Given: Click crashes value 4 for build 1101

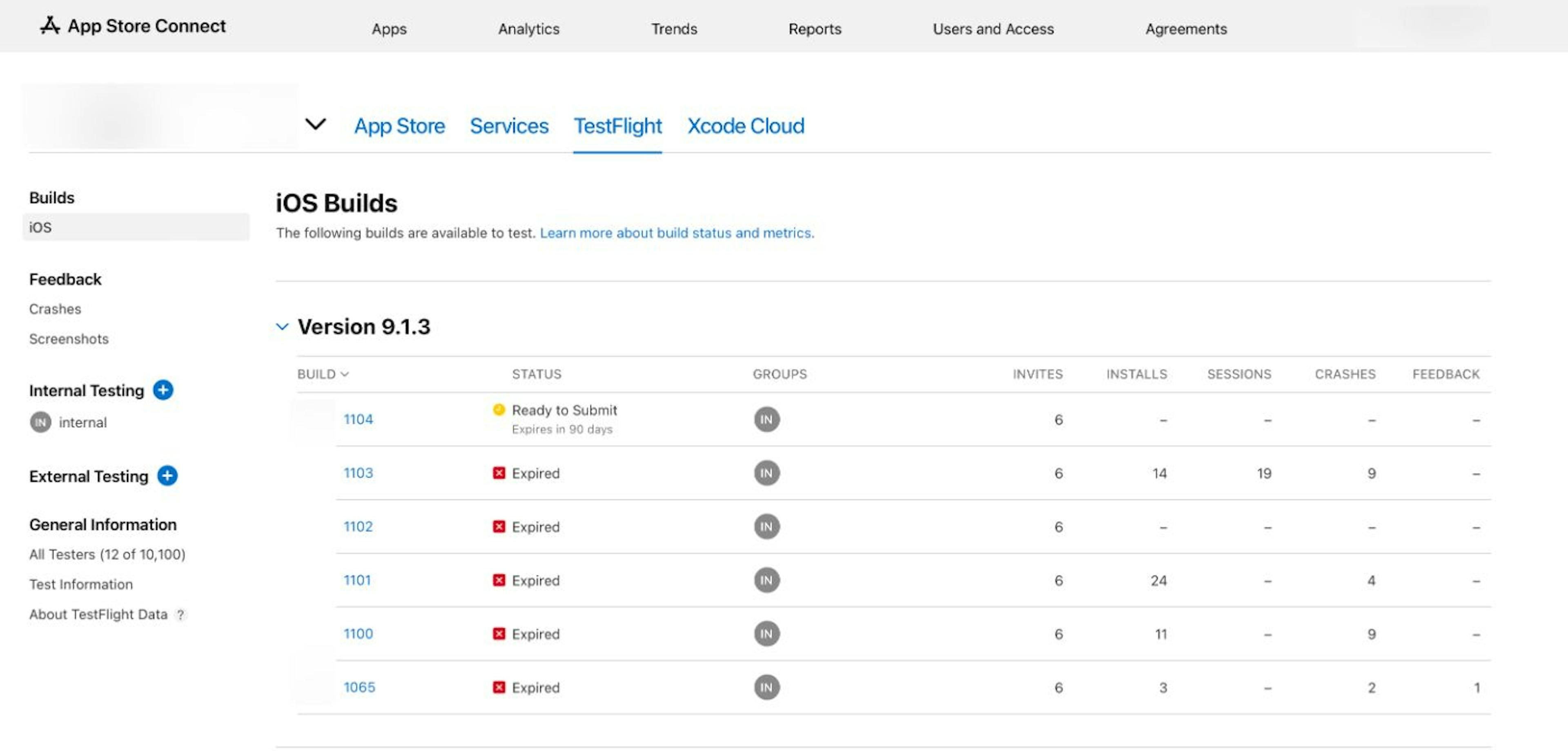Looking at the screenshot, I should (x=1371, y=580).
